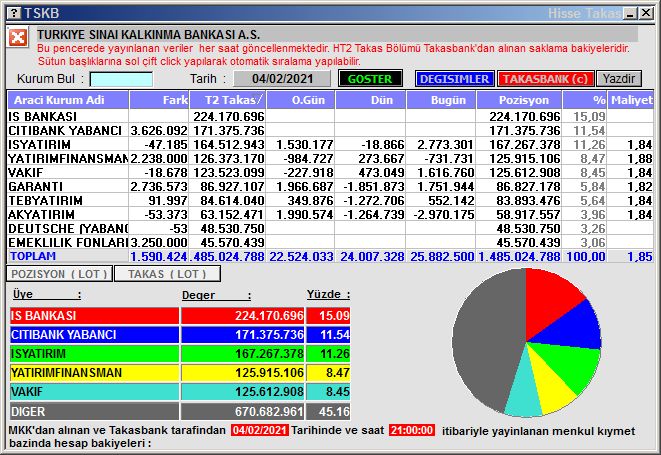The height and width of the screenshot is (455, 661).
Task: Click the green ISYATIRIM legend bar
Action: 94,353
